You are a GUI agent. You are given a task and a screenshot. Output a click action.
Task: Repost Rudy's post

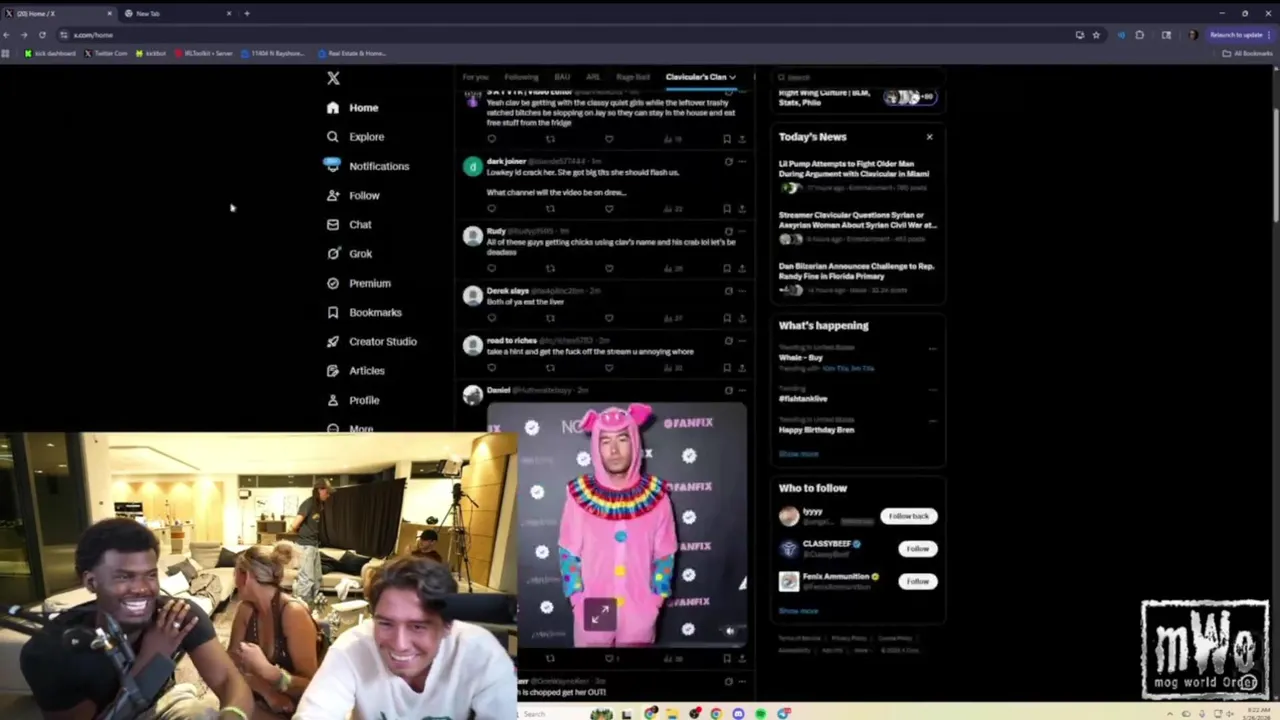point(550,268)
